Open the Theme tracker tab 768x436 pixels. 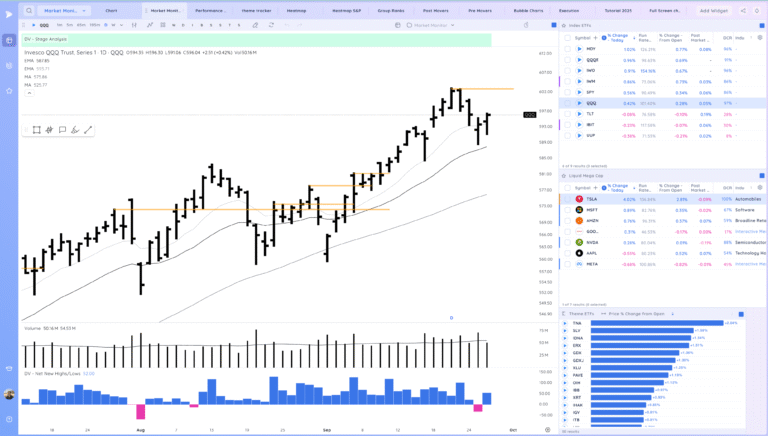tap(256, 10)
